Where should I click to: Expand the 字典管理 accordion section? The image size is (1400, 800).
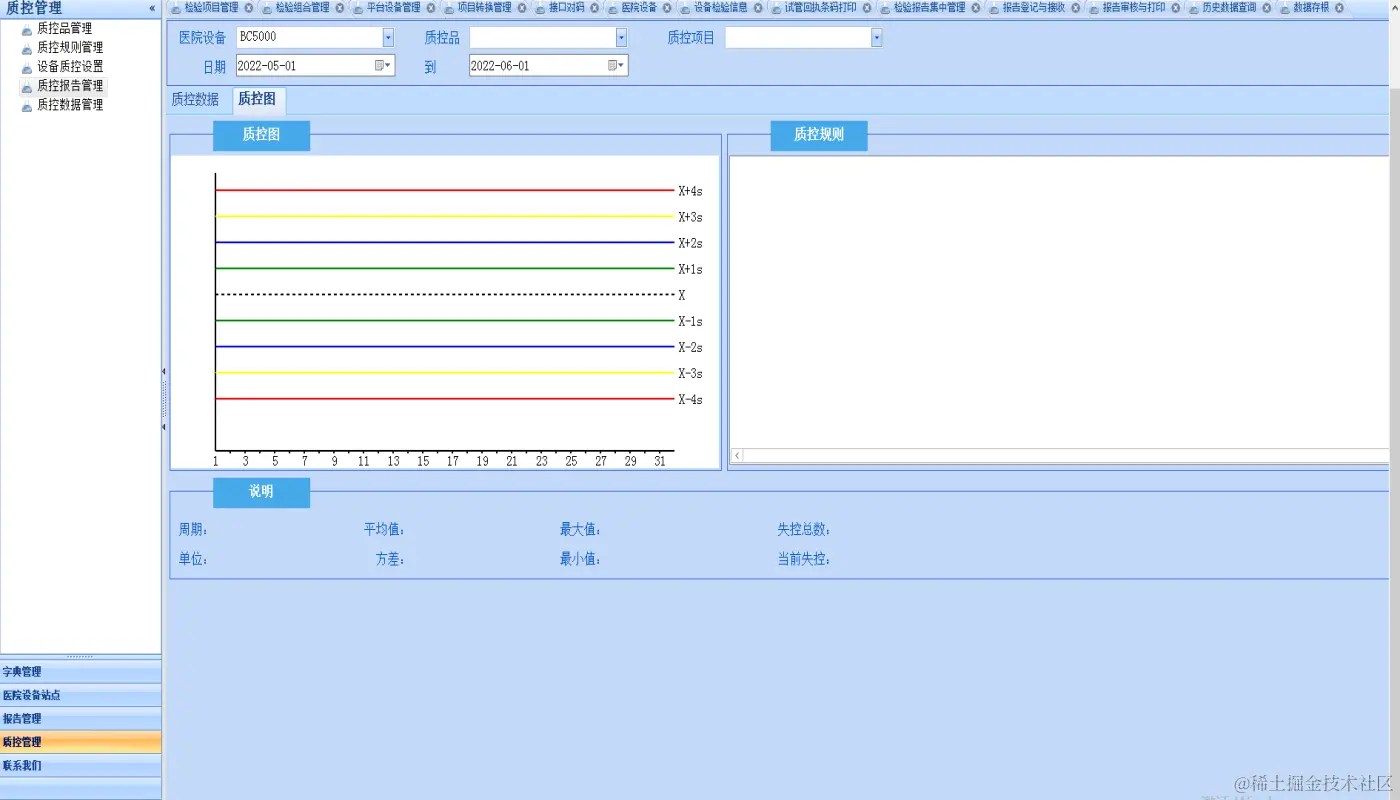[80, 672]
